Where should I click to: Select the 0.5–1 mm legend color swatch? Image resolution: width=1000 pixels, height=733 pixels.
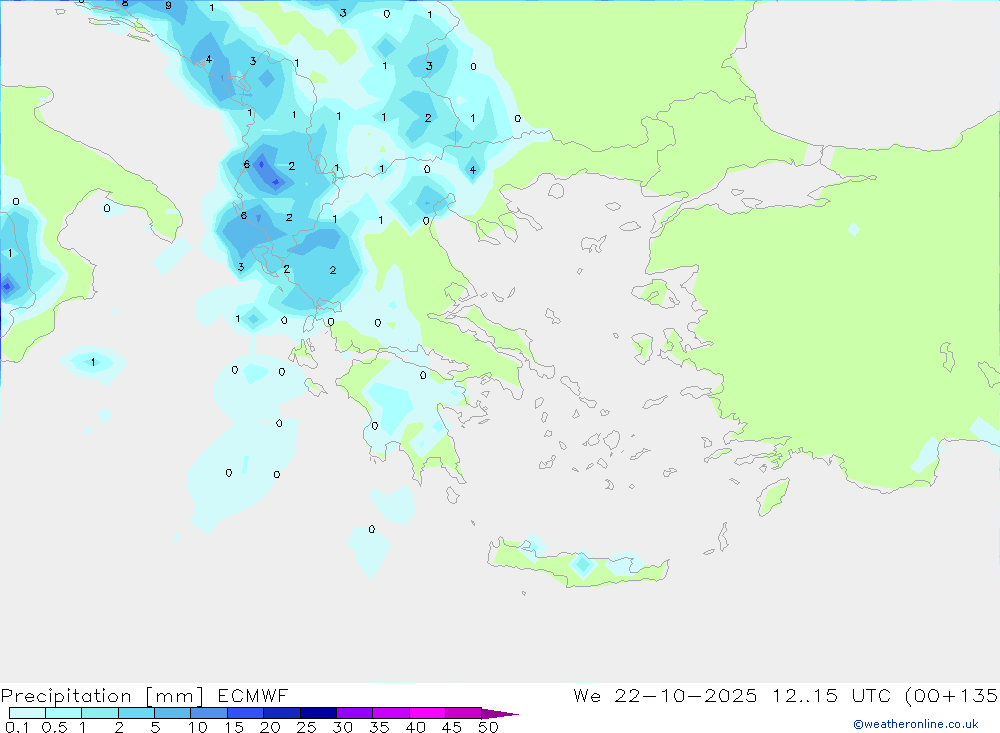pyautogui.click(x=64, y=713)
